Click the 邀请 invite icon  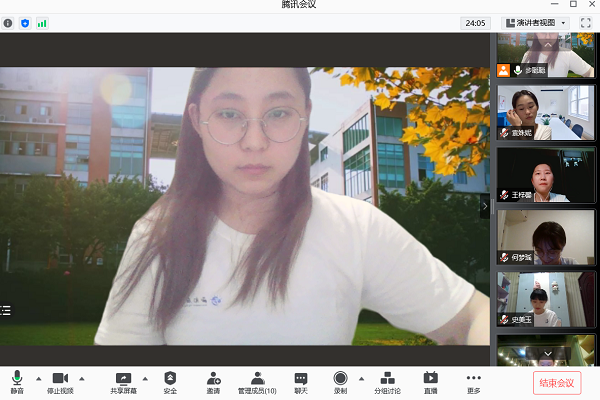(x=213, y=378)
